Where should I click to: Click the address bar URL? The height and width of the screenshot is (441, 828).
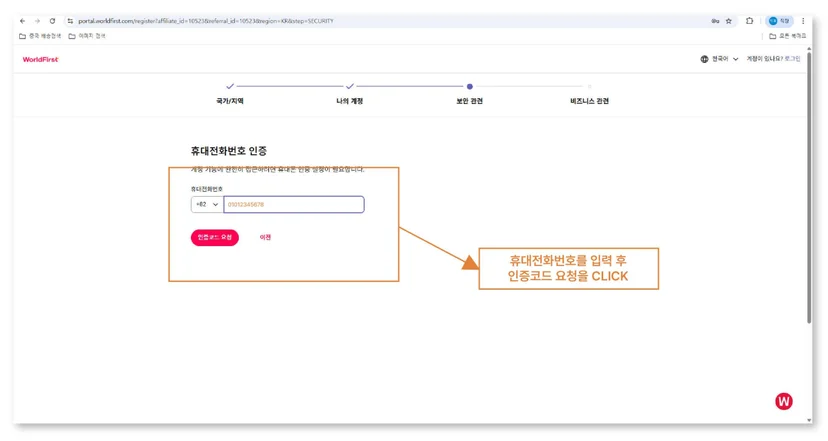(206, 21)
